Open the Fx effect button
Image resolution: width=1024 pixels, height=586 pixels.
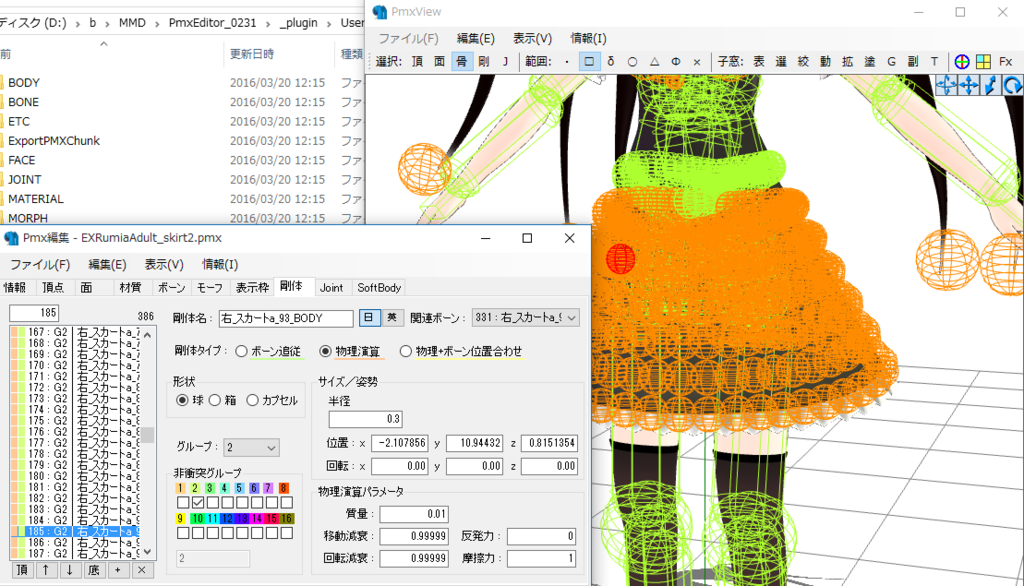coord(1005,61)
